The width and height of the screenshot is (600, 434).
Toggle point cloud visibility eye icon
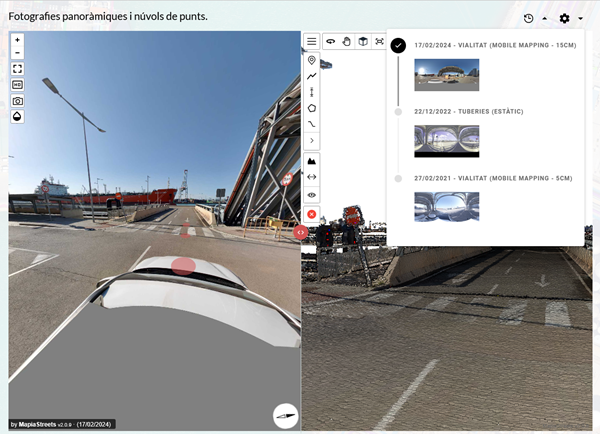click(x=312, y=195)
